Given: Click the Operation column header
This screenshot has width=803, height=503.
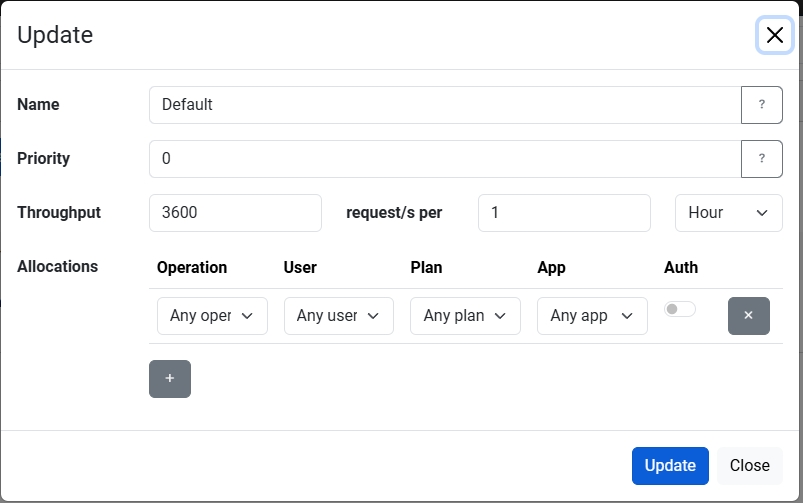Looking at the screenshot, I should tap(192, 267).
